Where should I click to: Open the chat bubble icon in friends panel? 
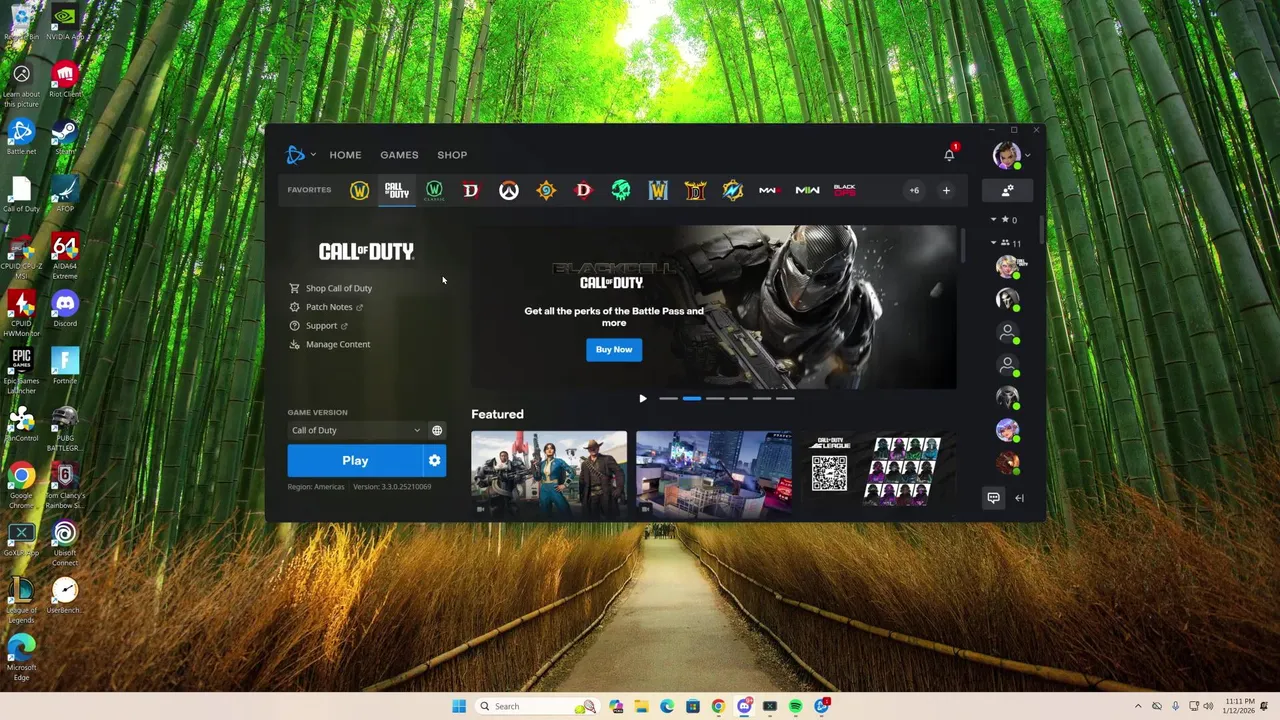(x=993, y=497)
